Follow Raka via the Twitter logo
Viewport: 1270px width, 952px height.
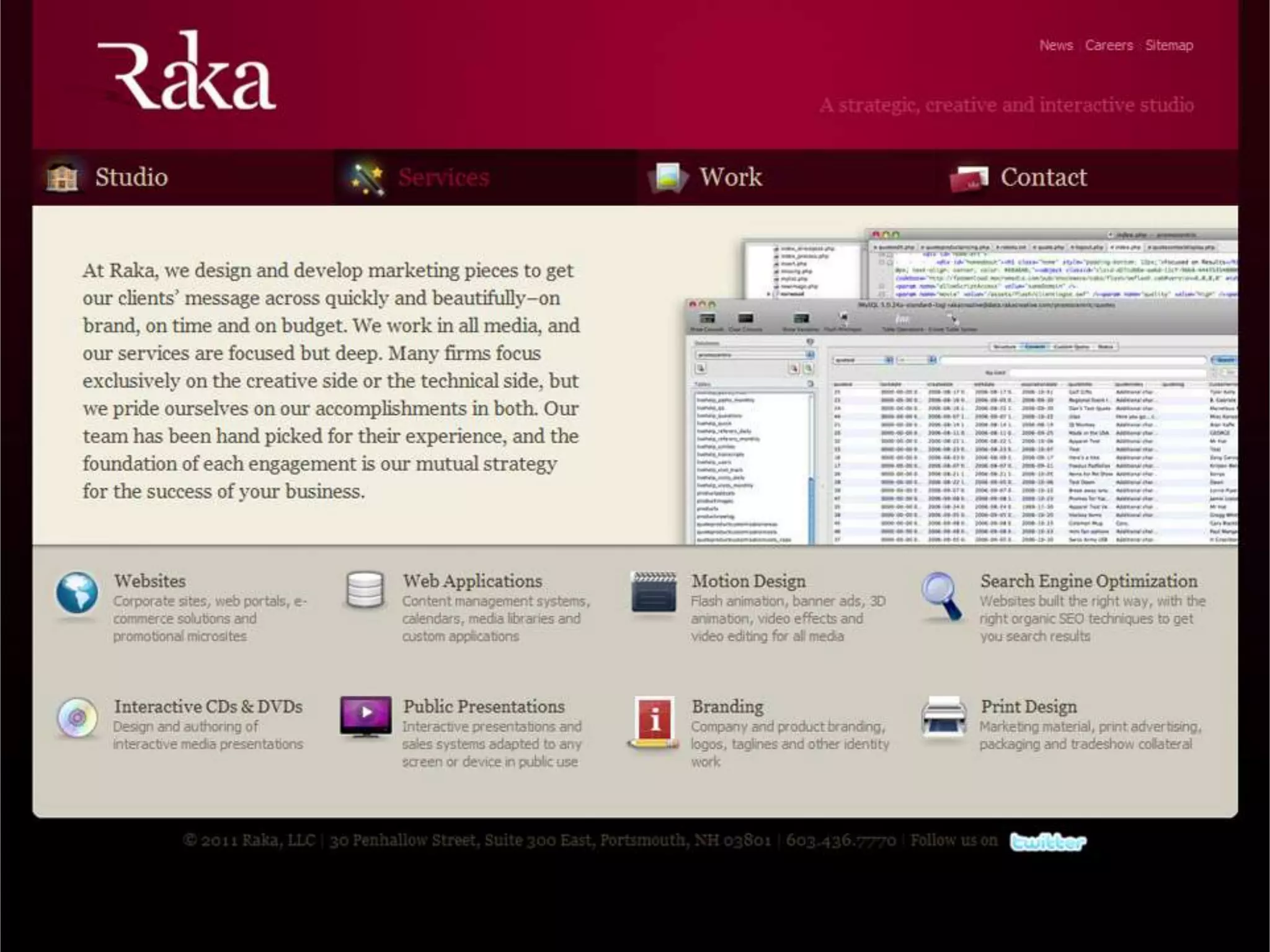click(x=1047, y=841)
